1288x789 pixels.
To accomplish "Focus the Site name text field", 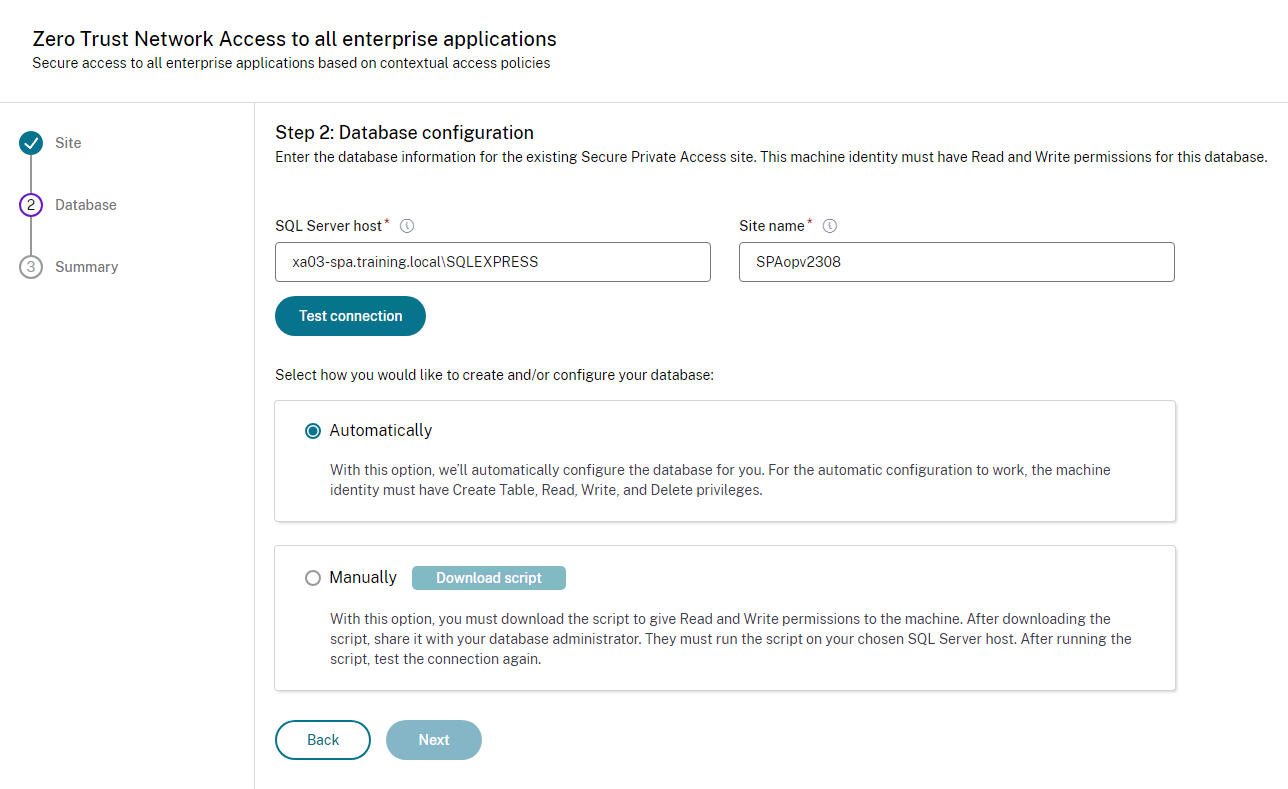I will 956,262.
